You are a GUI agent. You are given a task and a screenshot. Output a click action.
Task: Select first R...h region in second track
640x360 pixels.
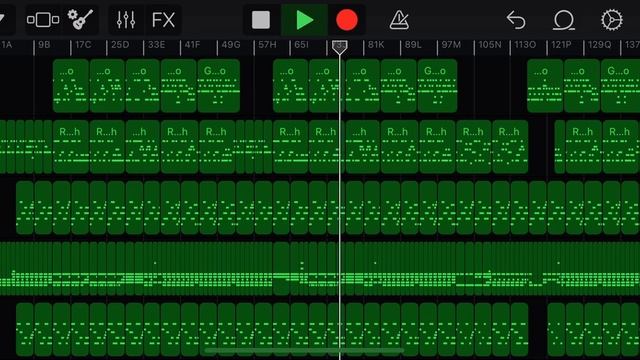[x=71, y=147]
